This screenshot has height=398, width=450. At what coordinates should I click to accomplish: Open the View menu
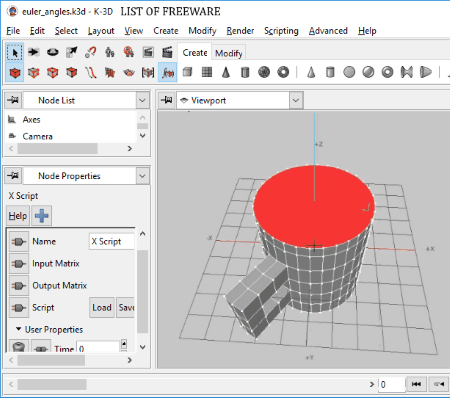click(134, 31)
